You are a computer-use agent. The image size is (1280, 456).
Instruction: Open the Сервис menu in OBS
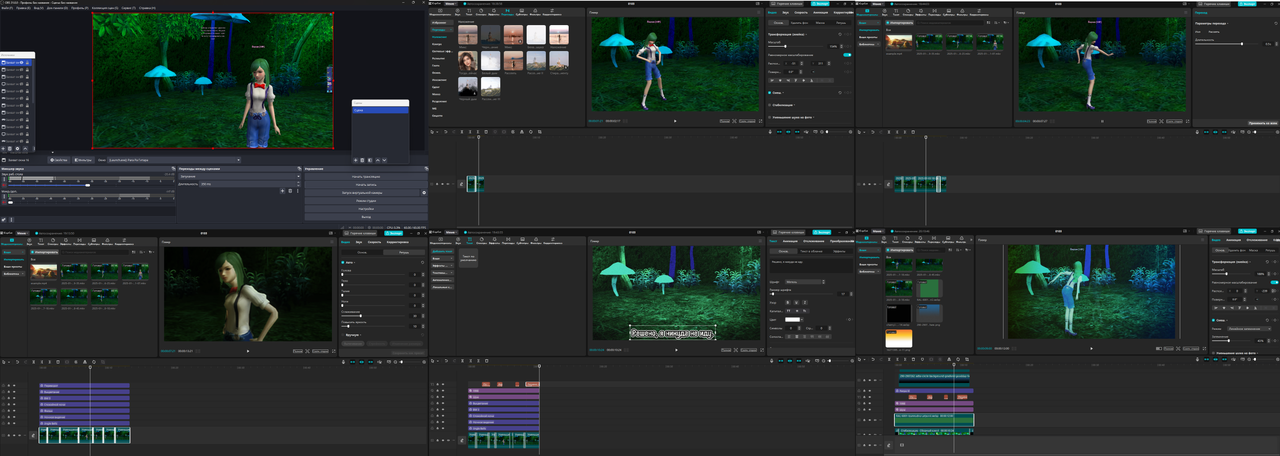pyautogui.click(x=129, y=8)
